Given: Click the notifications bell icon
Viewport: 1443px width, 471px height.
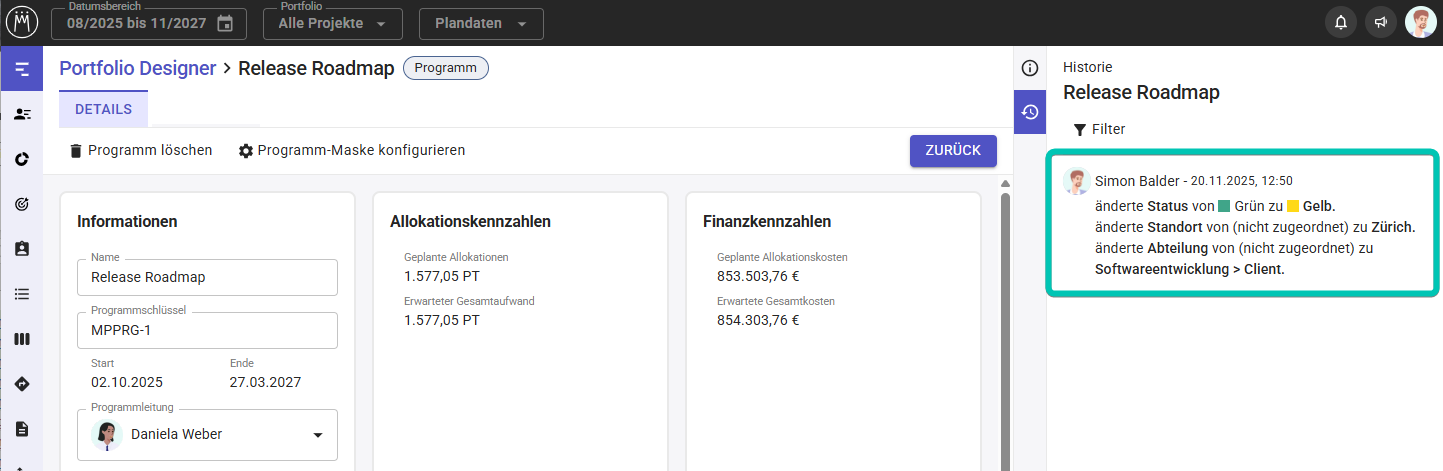Looking at the screenshot, I should tap(1341, 22).
